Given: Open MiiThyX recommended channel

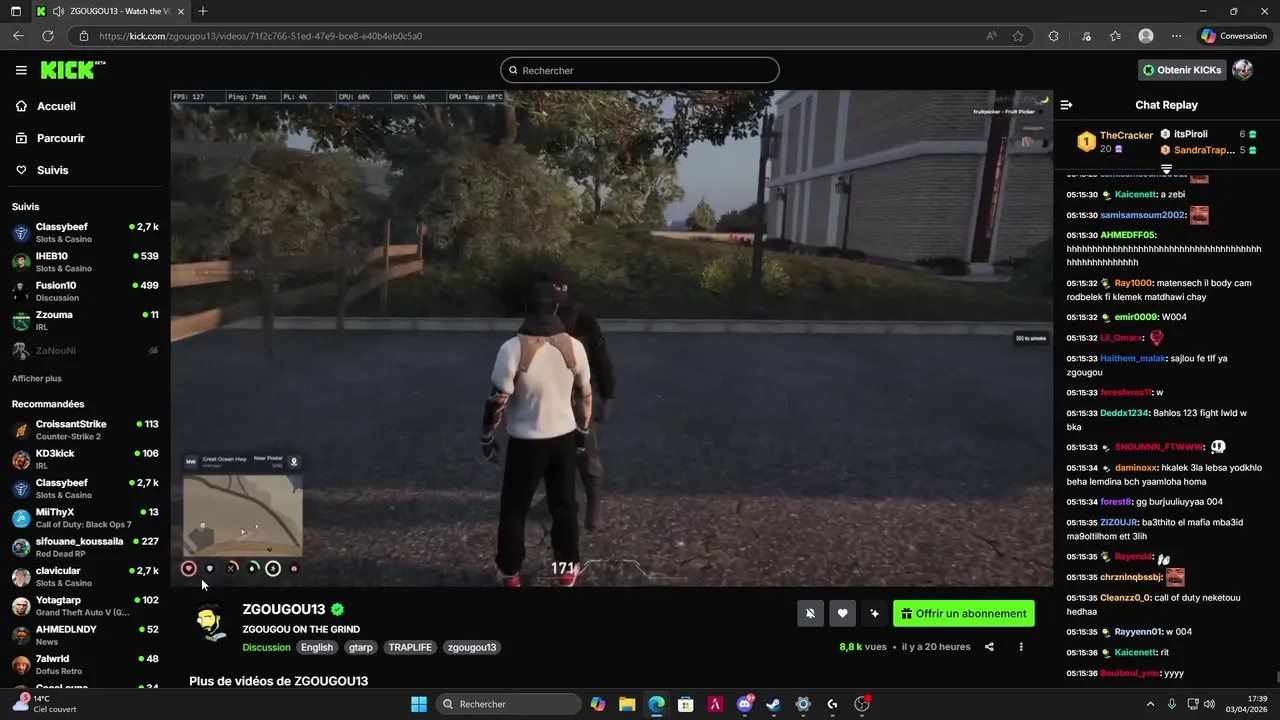Looking at the screenshot, I should (x=85, y=518).
